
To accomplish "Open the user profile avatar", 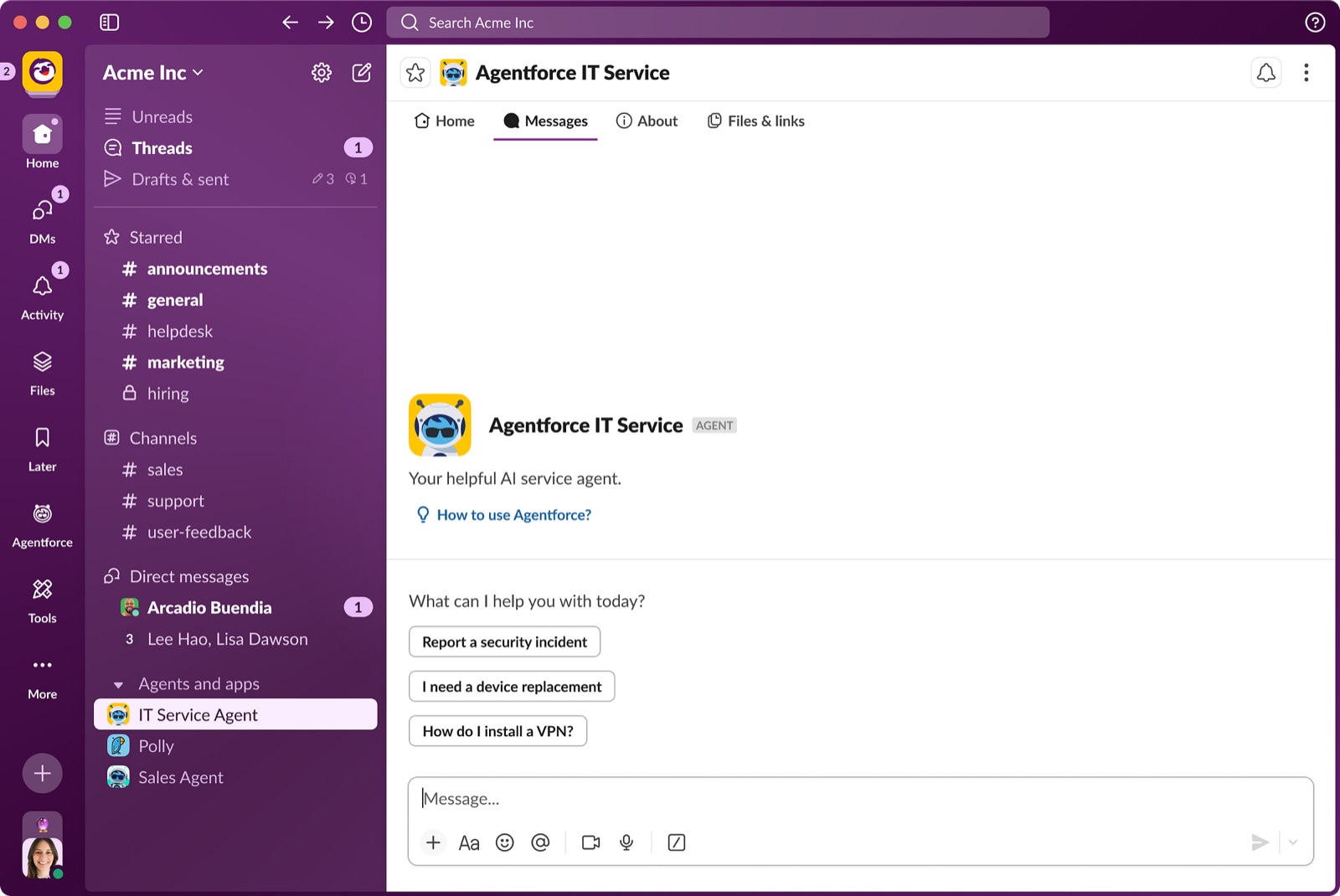I will click(x=43, y=857).
